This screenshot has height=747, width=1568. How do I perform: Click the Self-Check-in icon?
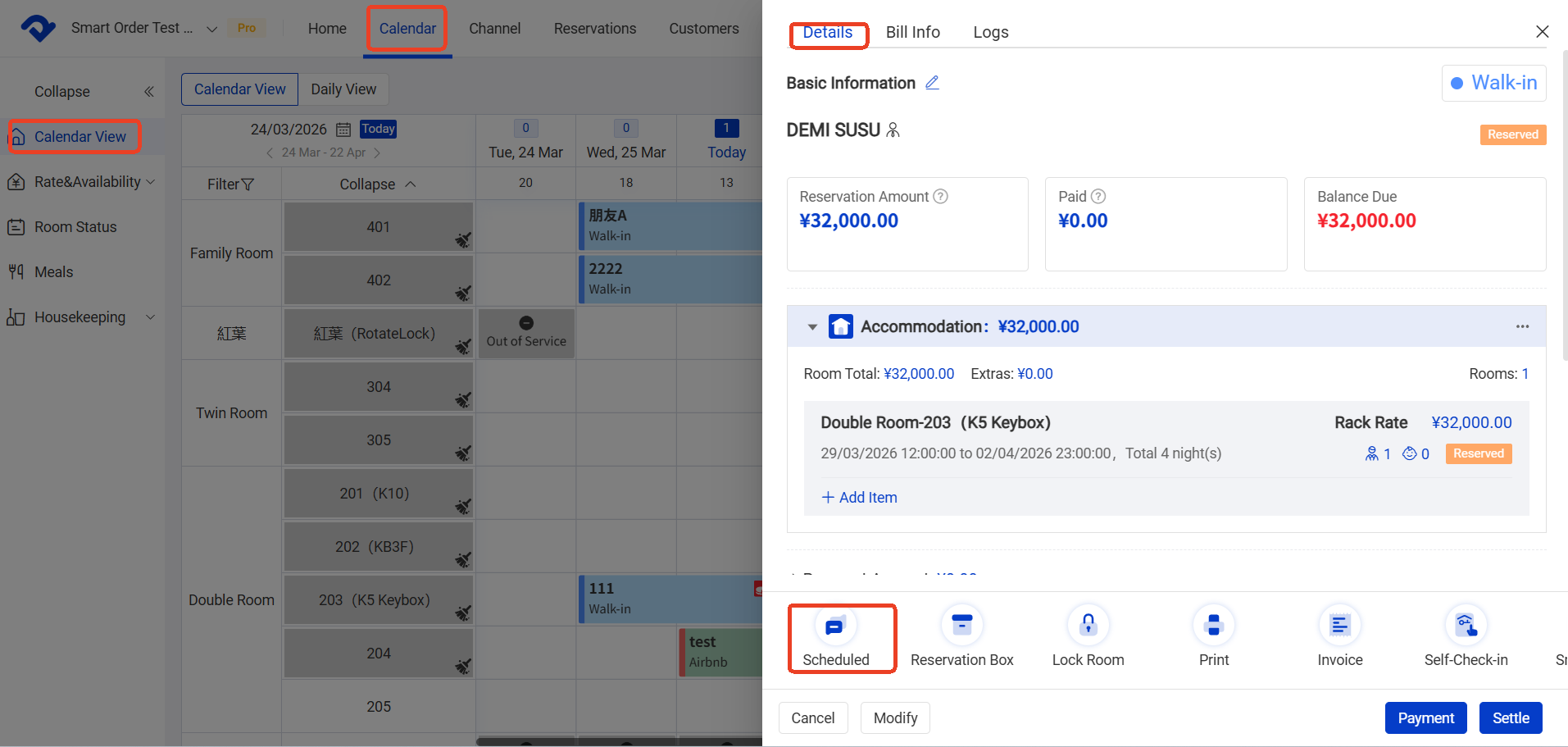(x=1466, y=626)
